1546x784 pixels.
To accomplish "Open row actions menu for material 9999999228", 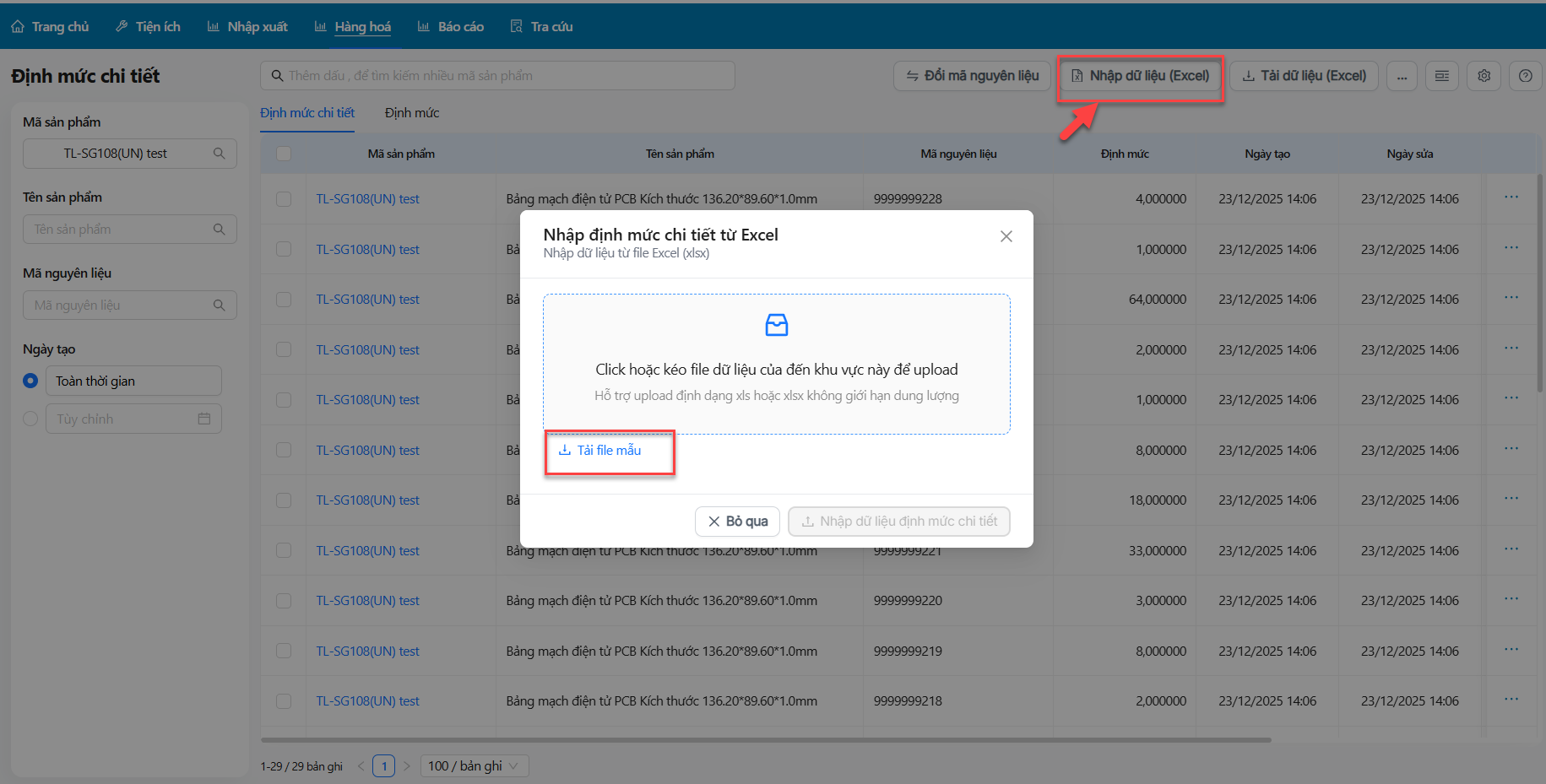I will (x=1511, y=197).
